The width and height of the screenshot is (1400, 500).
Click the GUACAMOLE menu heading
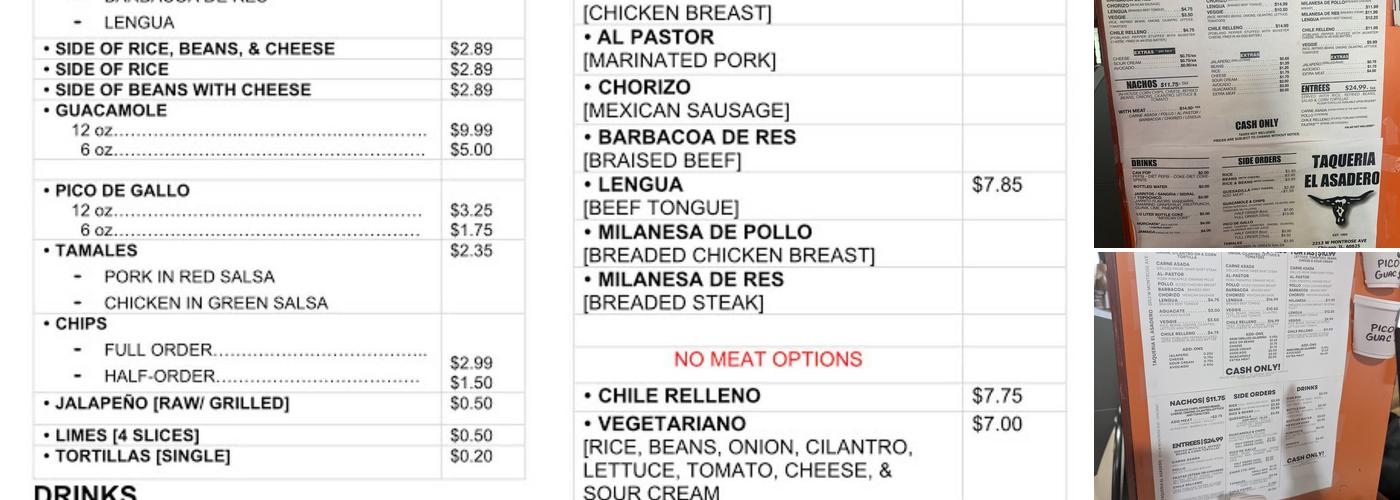pos(111,110)
